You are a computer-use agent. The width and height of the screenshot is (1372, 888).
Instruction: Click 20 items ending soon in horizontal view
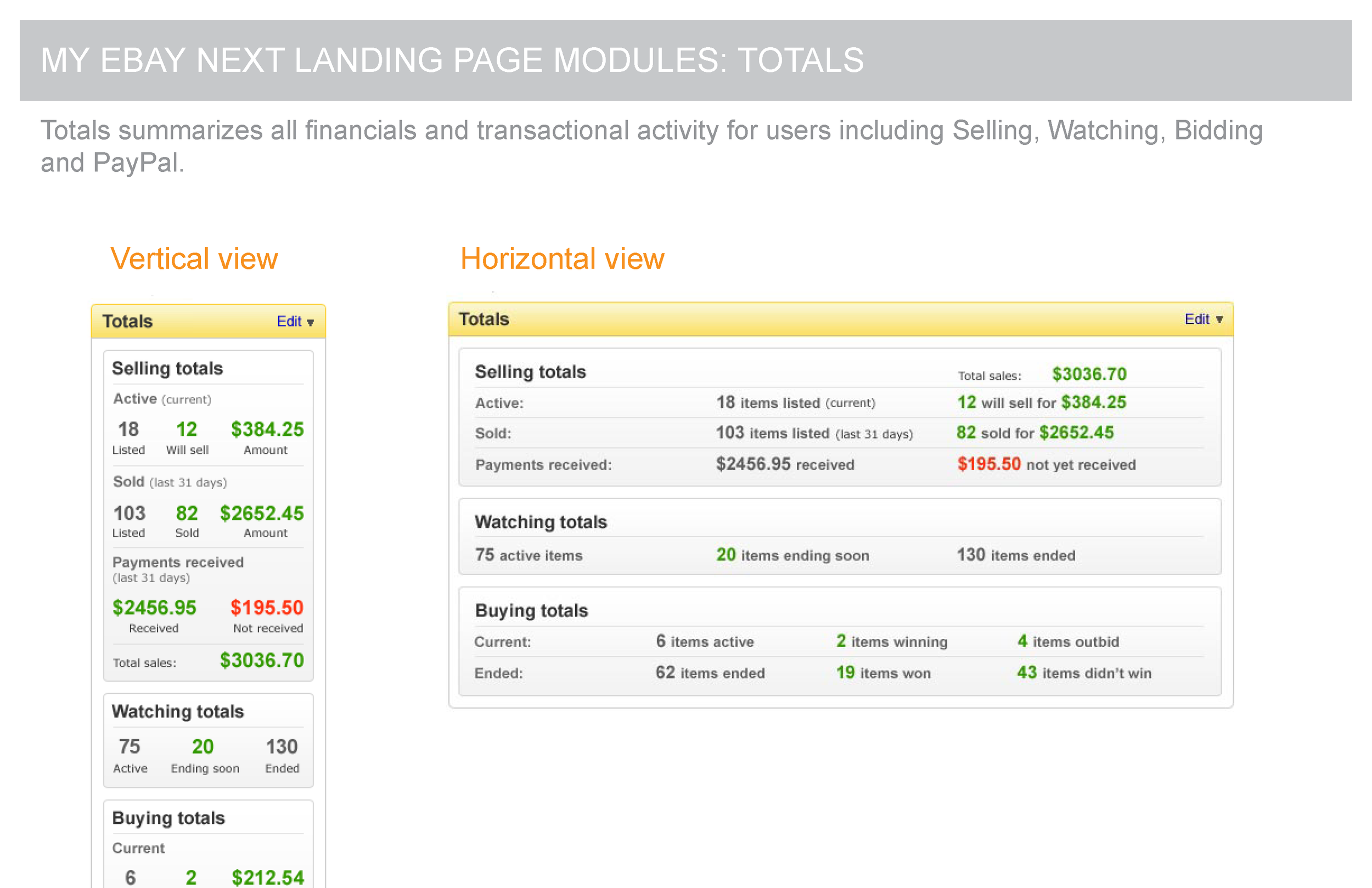(x=792, y=555)
